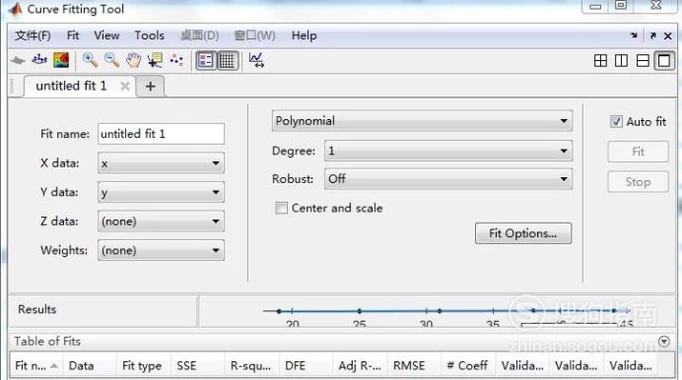Click the Exclude Outliers points icon
The width and height of the screenshot is (682, 380).
click(176, 60)
